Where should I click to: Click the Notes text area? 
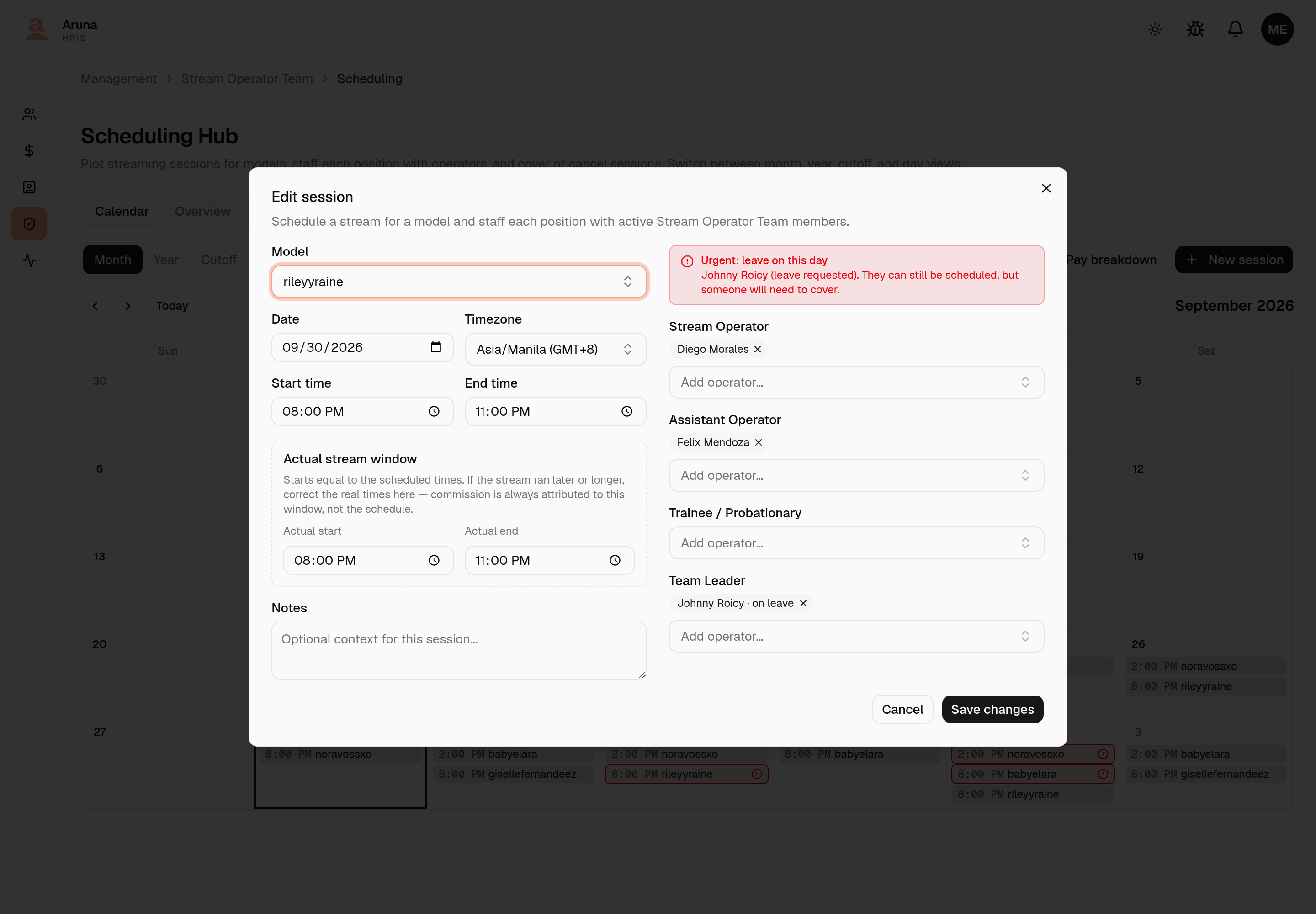[459, 651]
